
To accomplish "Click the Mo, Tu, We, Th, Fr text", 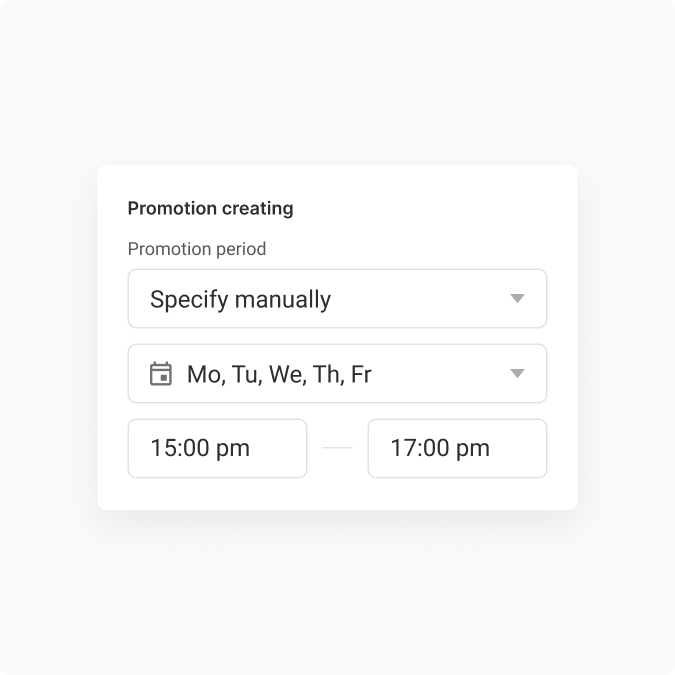I will click(279, 375).
